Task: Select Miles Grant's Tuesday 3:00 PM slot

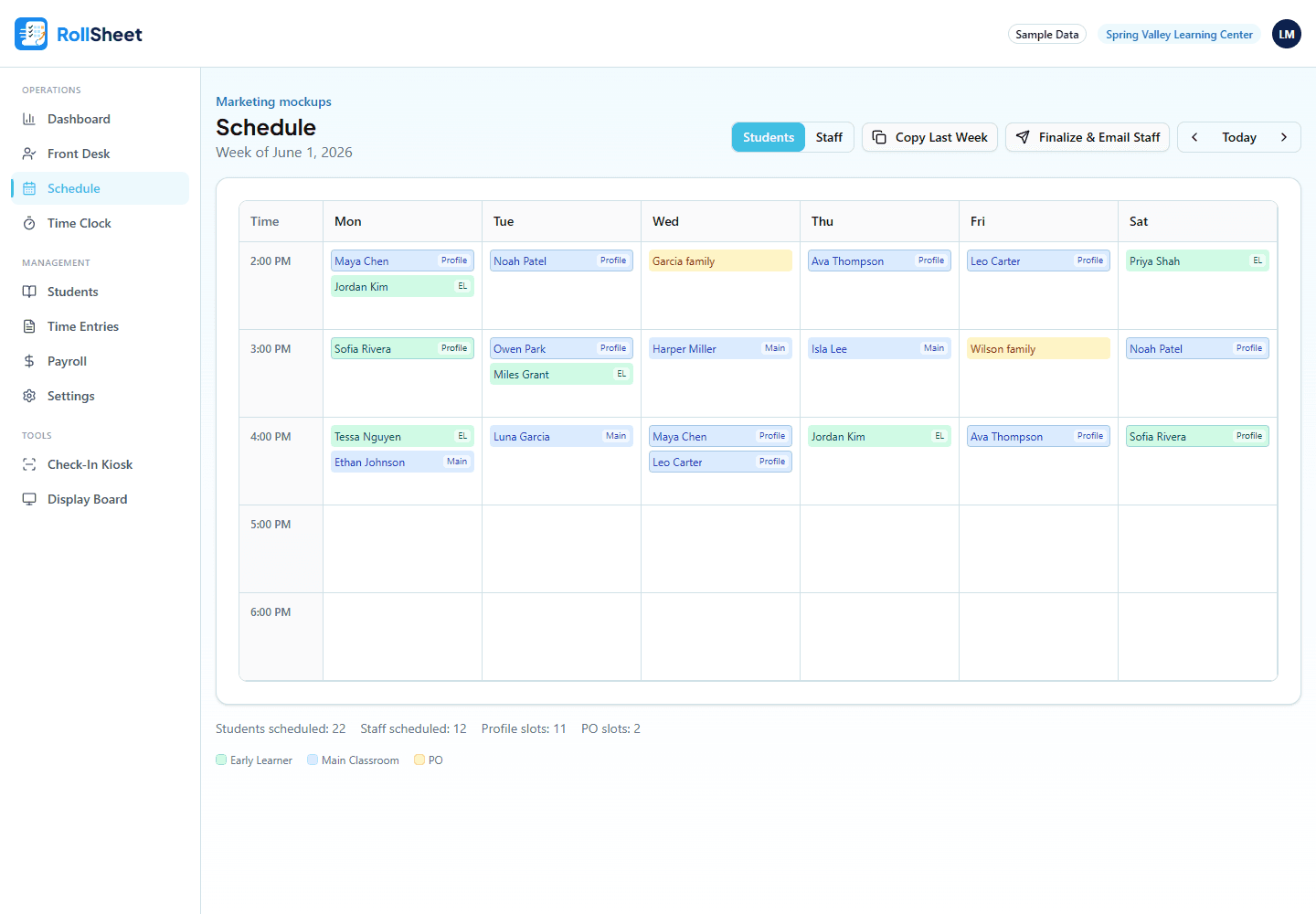Action: pos(561,374)
